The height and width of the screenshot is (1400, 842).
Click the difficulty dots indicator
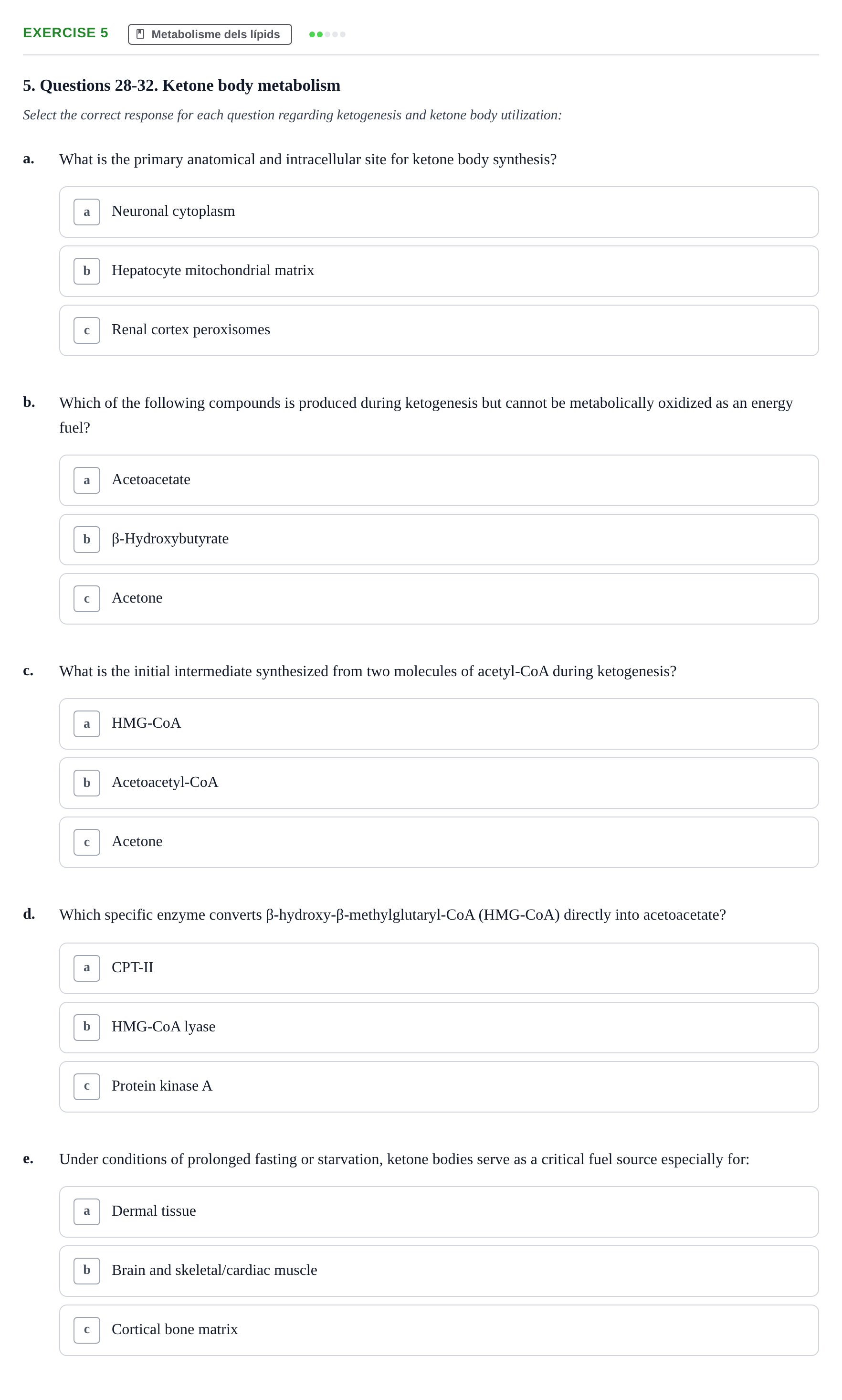coord(327,34)
